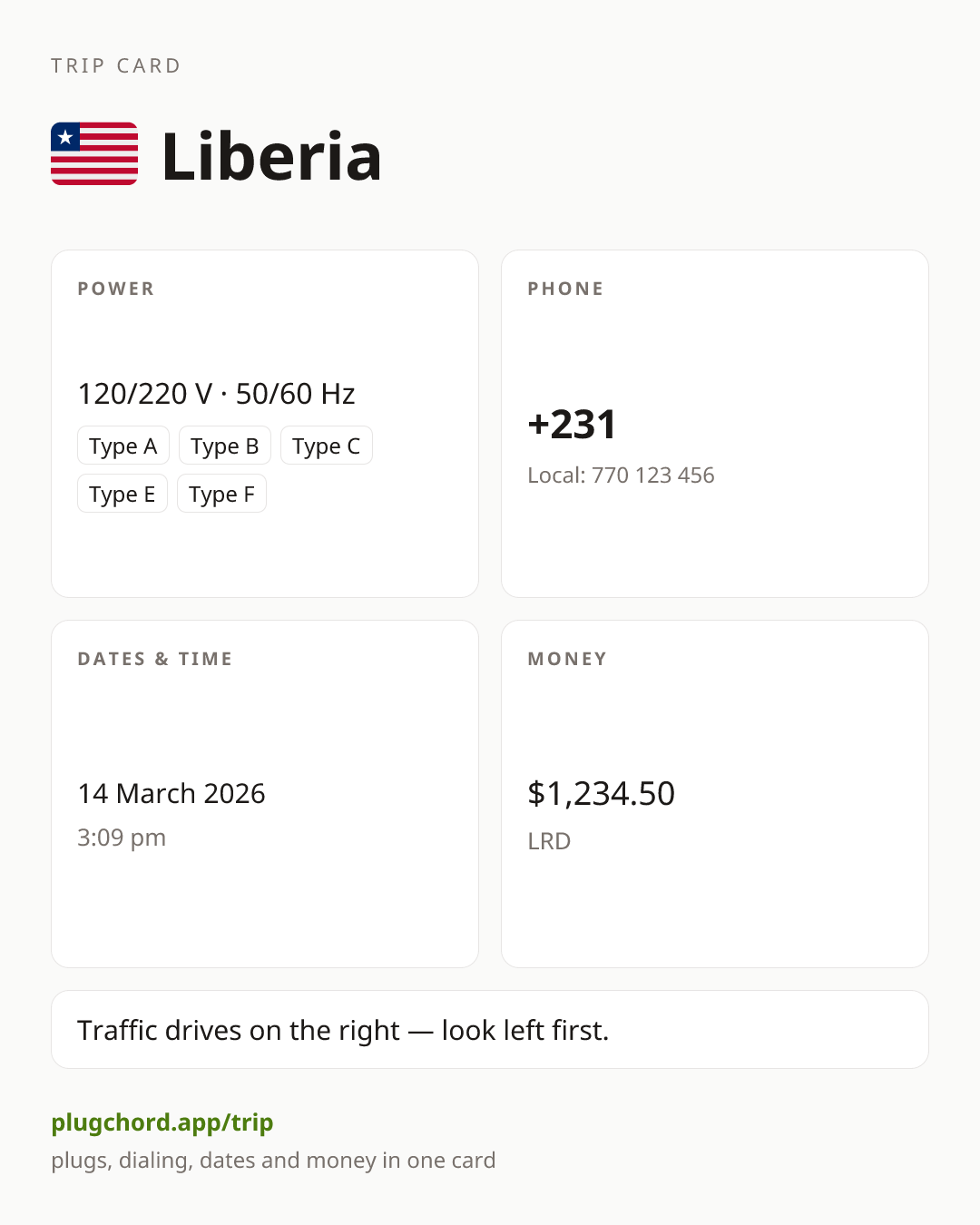The height and width of the screenshot is (1225, 980).
Task: Select the Type B plug chip
Action: point(225,446)
